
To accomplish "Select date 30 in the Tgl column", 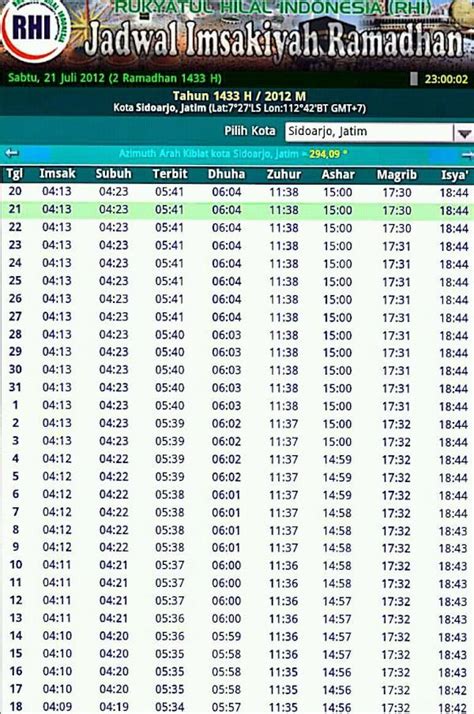I will click(15, 369).
